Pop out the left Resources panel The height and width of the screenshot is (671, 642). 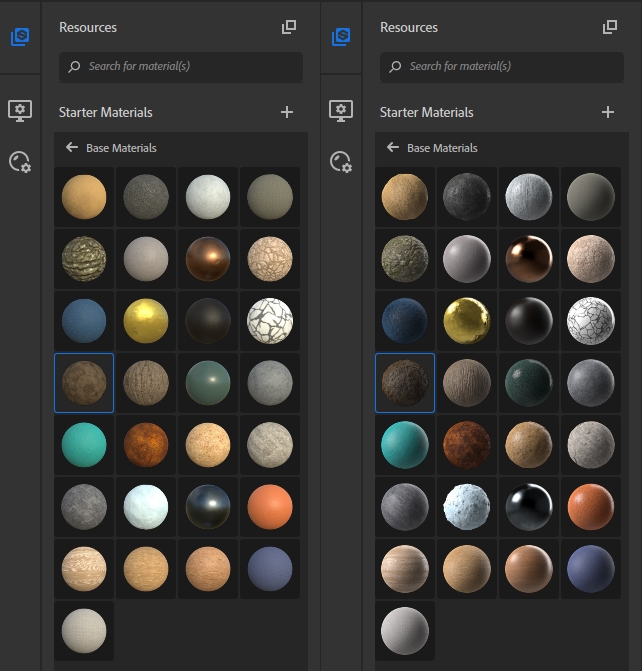coord(289,28)
